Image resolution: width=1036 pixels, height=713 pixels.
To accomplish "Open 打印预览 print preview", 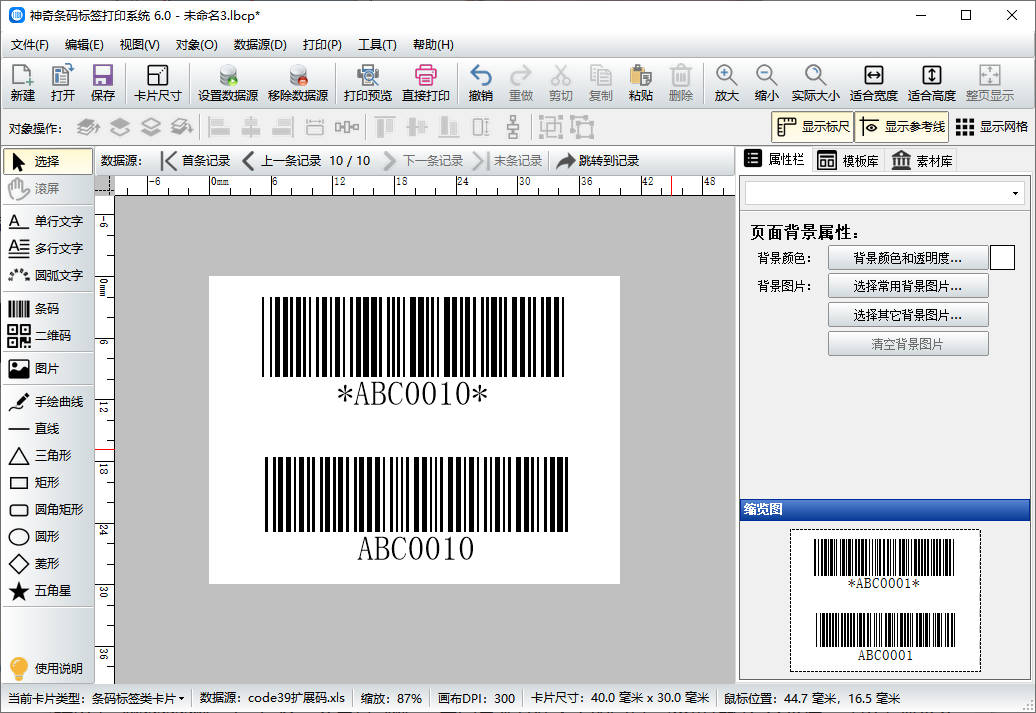I will [x=368, y=83].
